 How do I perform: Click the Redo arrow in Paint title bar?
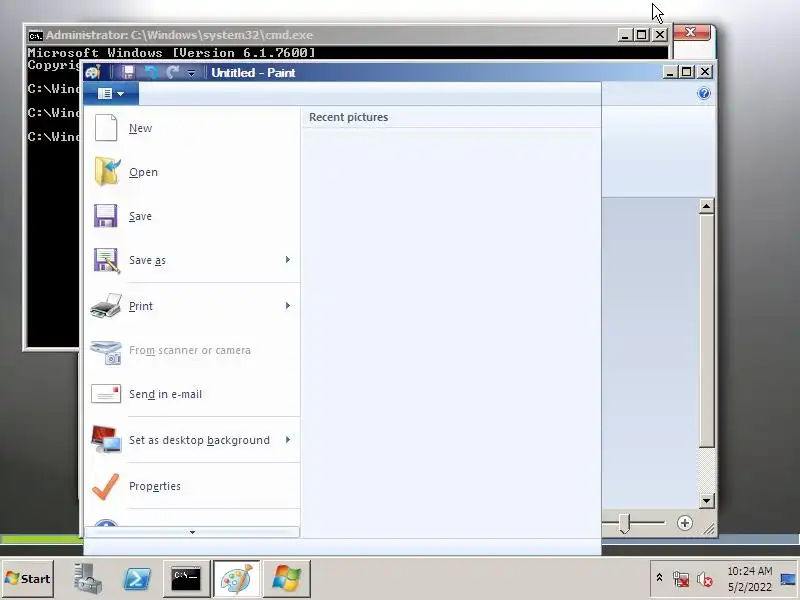click(173, 72)
